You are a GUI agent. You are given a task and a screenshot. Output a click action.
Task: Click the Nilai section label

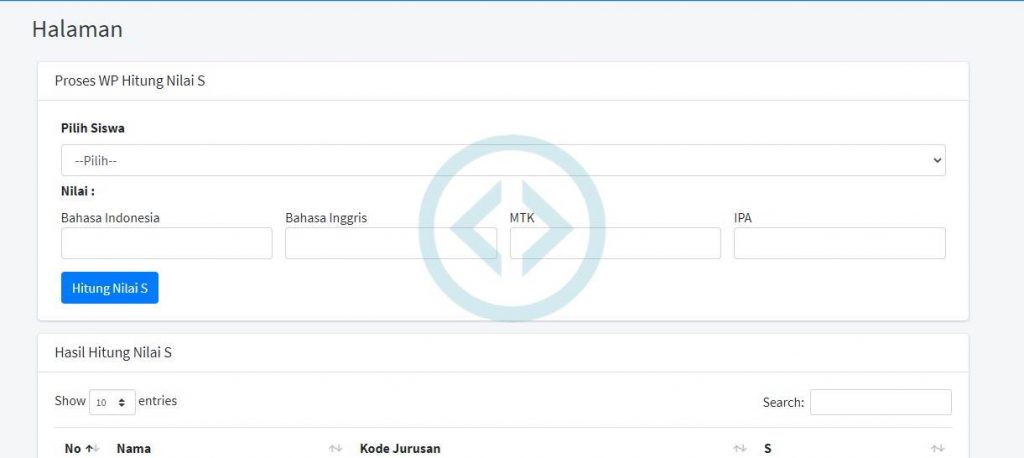pyautogui.click(x=78, y=191)
